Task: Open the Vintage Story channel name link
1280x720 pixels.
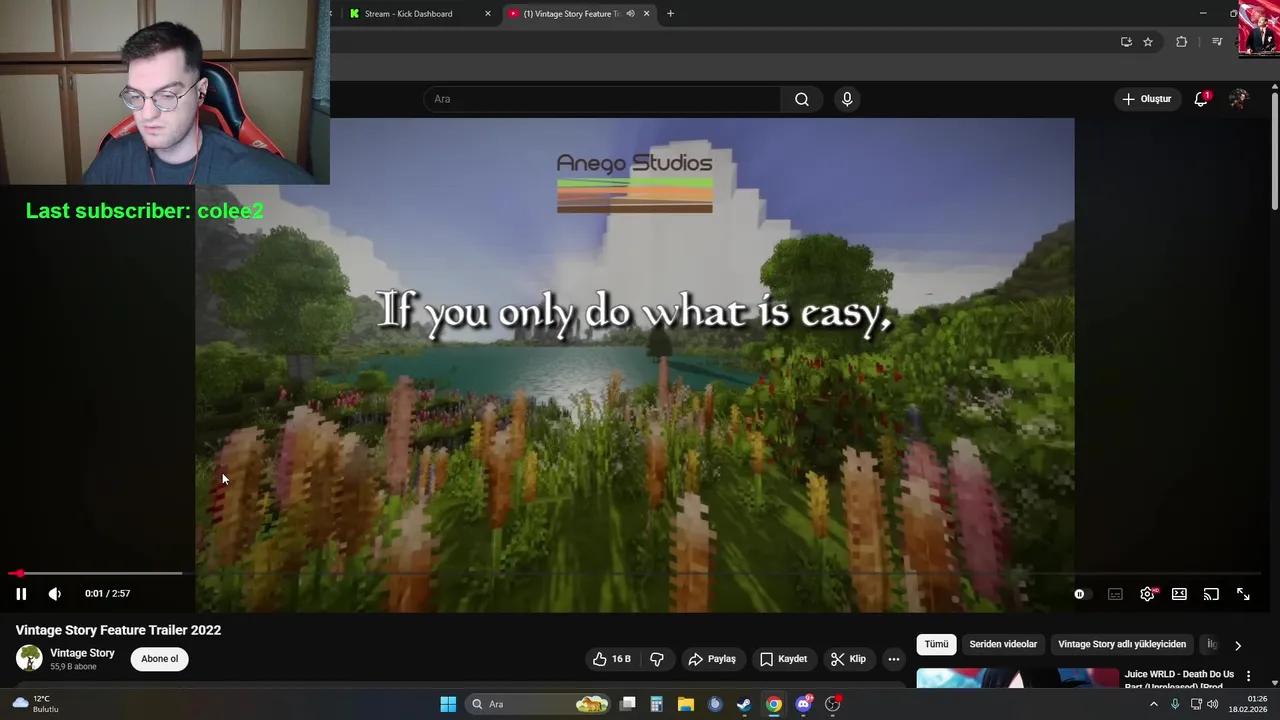Action: [82, 653]
